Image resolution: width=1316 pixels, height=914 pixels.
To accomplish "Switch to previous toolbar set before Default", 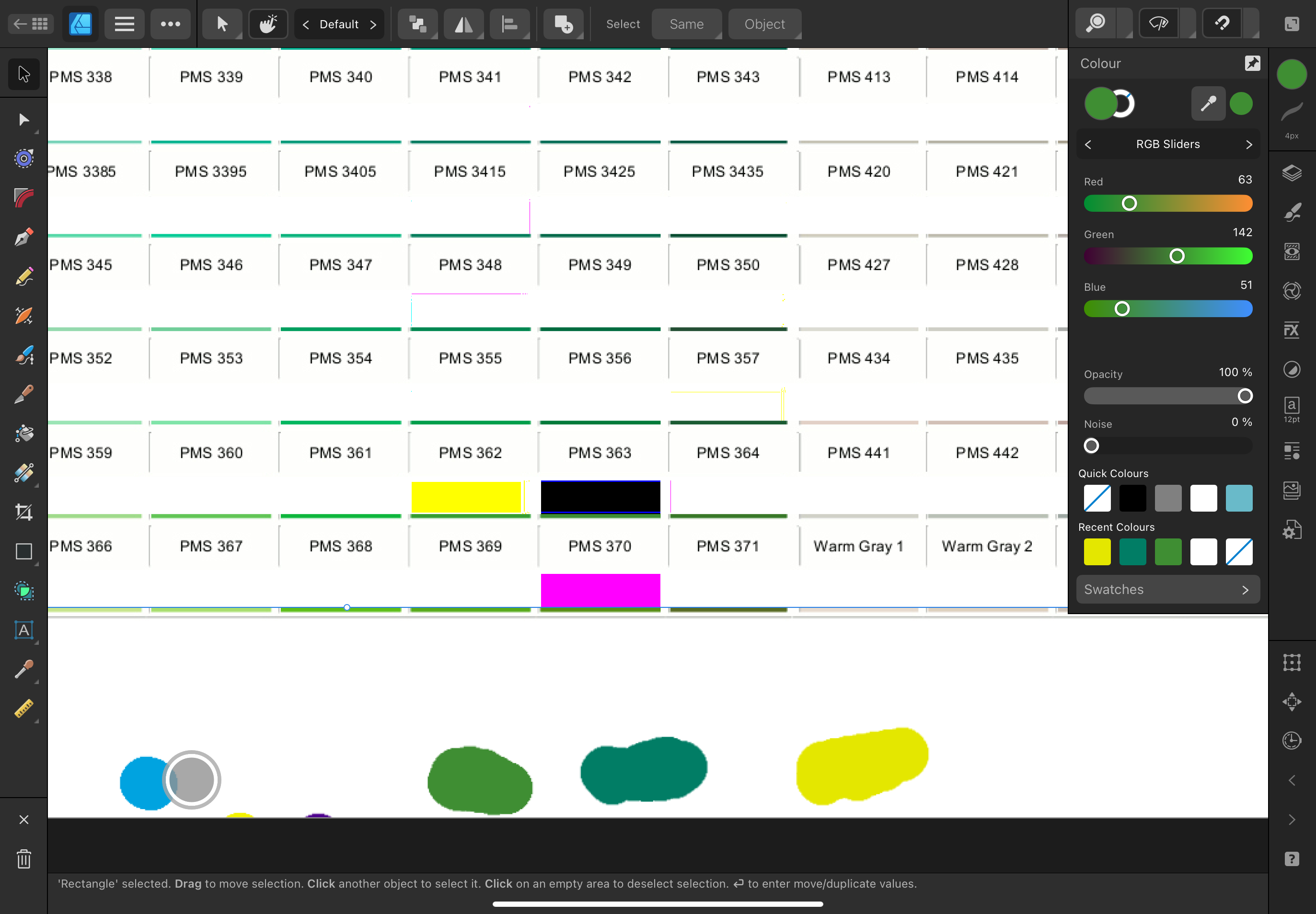I will [x=306, y=24].
